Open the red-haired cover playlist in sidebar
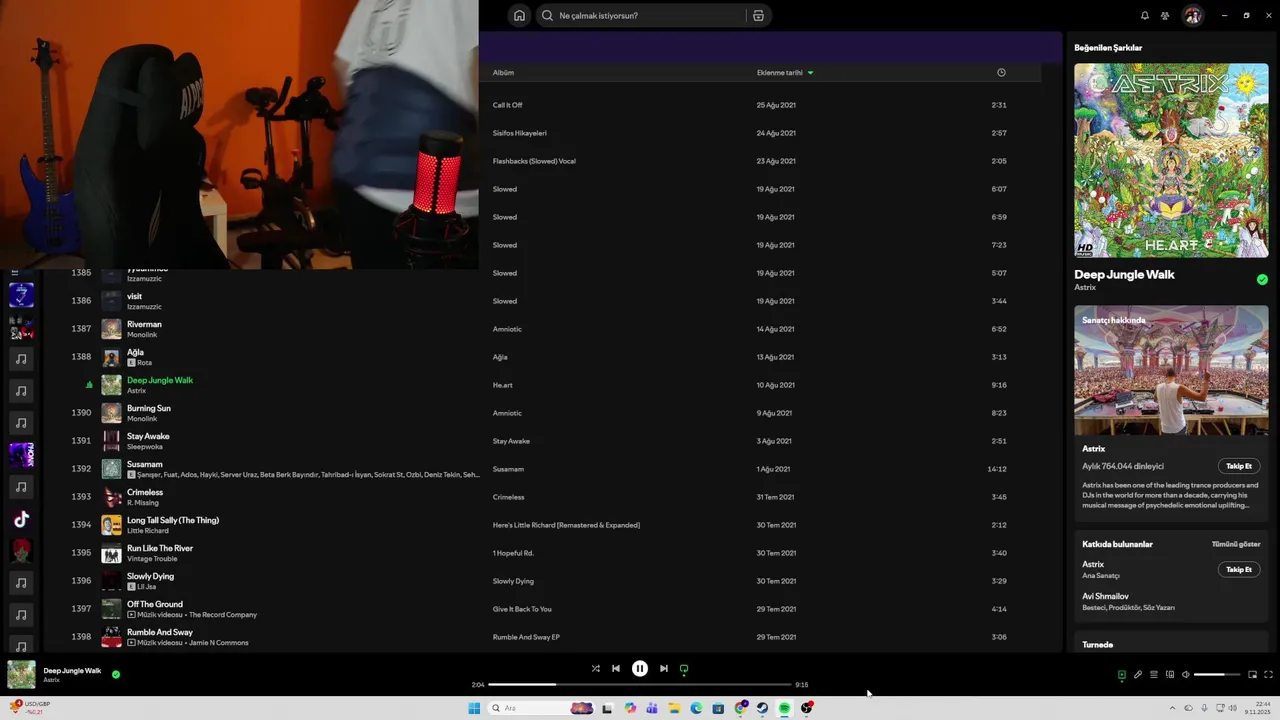This screenshot has width=1280, height=720. click(21, 551)
